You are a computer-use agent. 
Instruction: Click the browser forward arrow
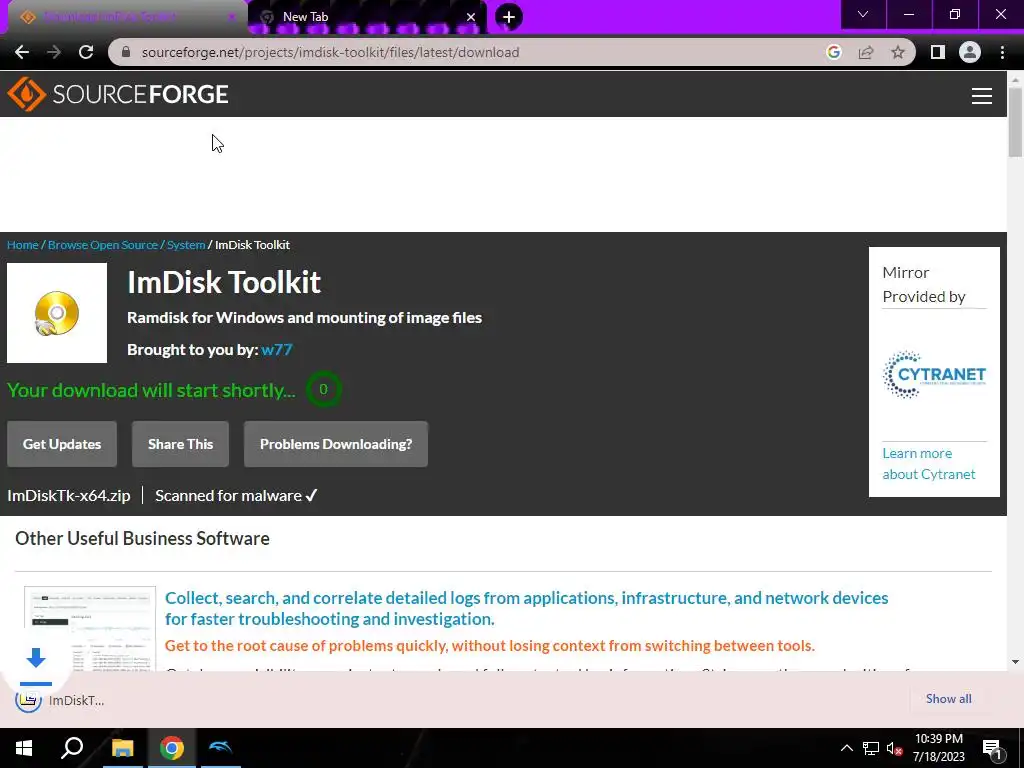click(54, 52)
